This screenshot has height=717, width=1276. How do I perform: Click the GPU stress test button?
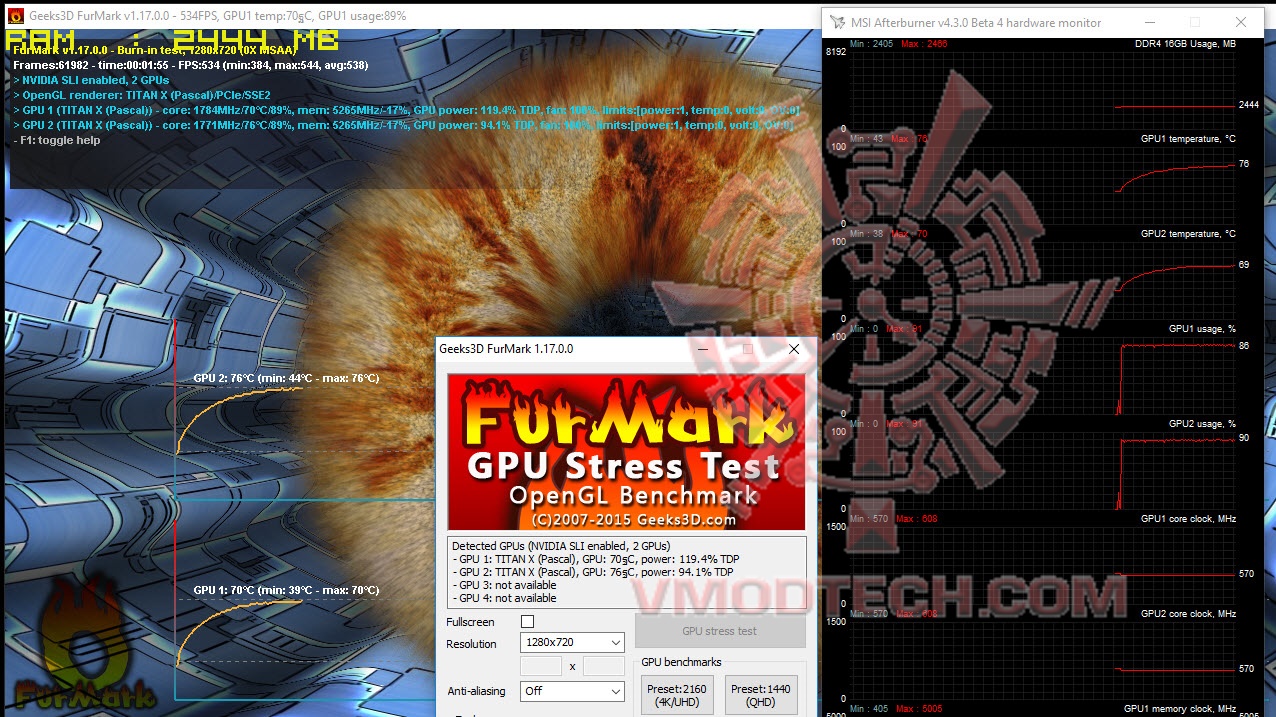[x=720, y=631]
